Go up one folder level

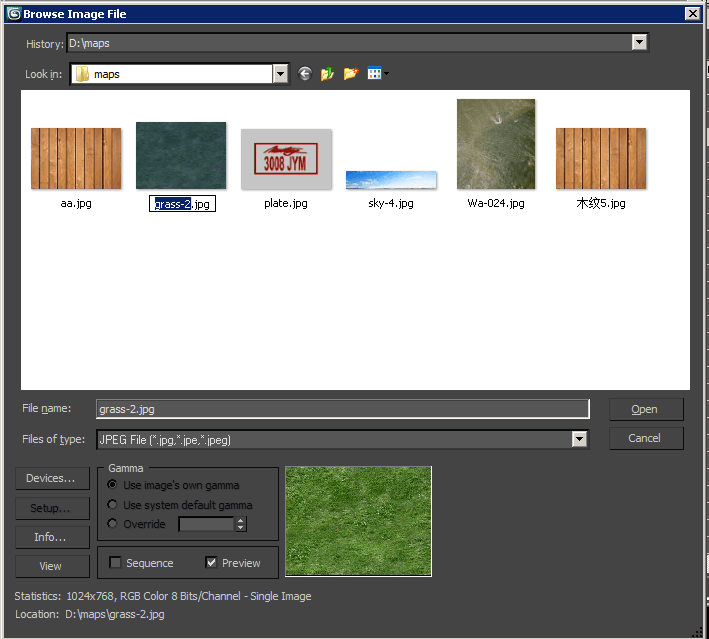(327, 74)
